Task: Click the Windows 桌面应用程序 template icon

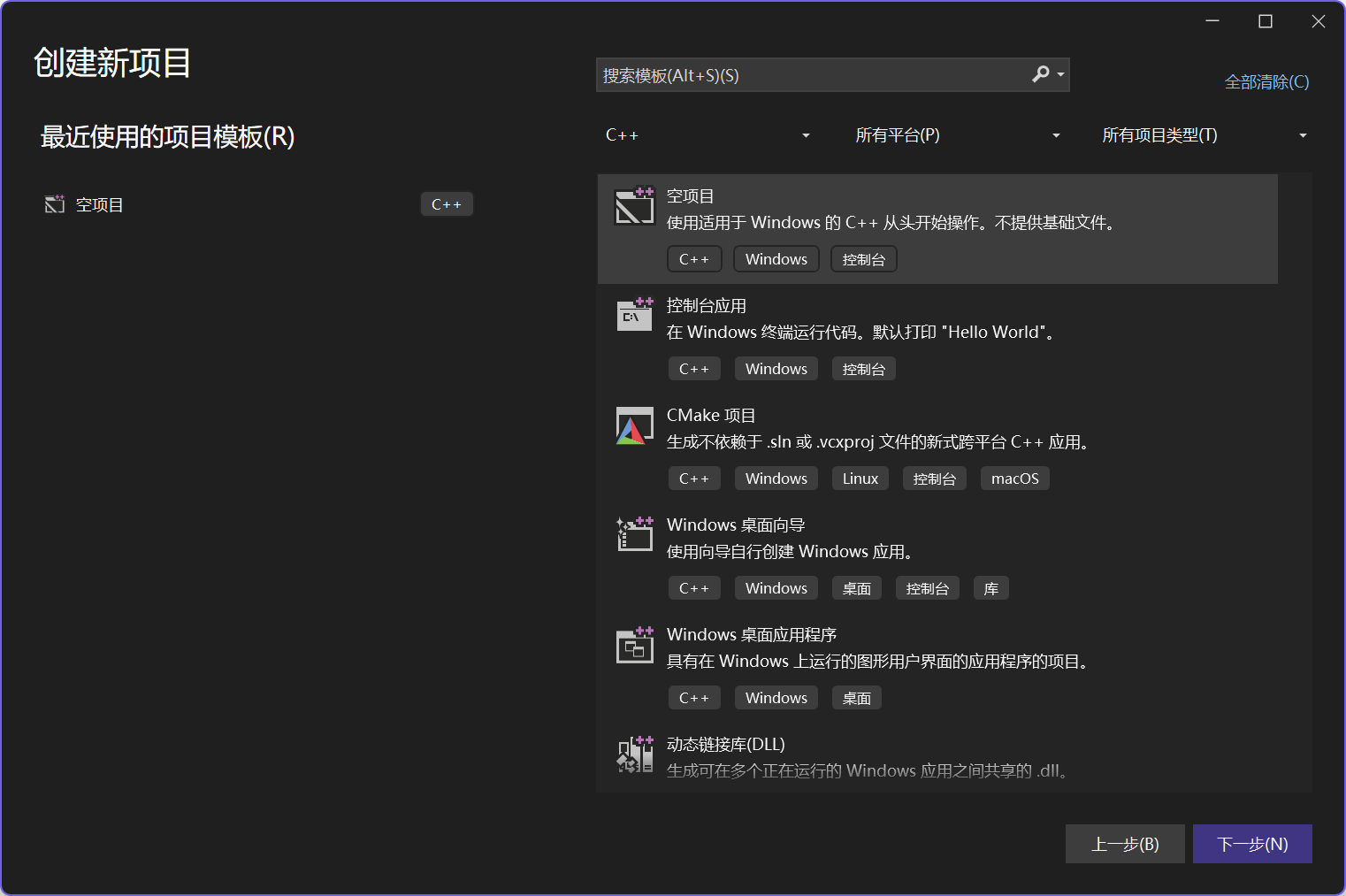Action: point(634,645)
